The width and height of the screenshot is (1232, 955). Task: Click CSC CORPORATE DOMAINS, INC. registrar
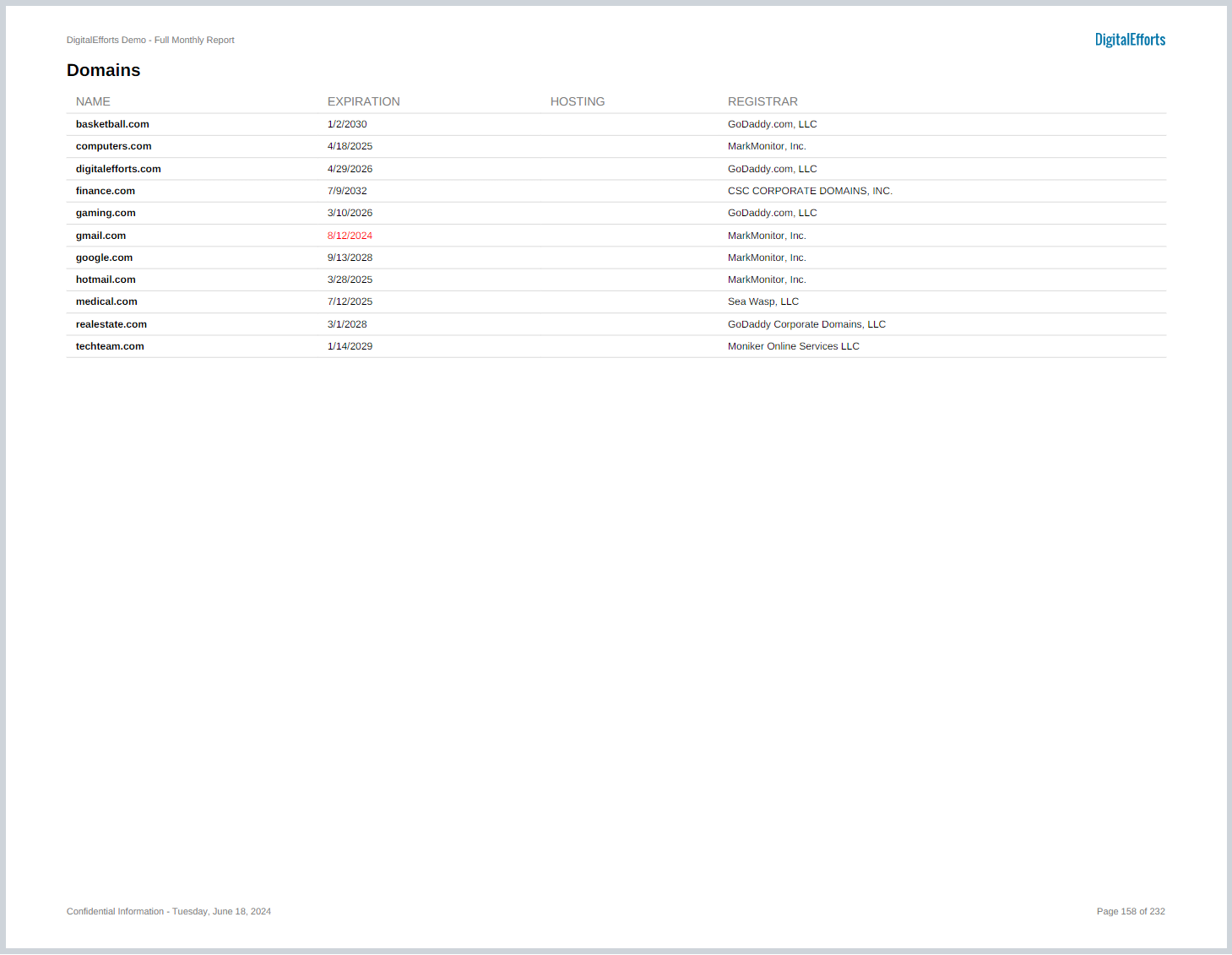[810, 191]
